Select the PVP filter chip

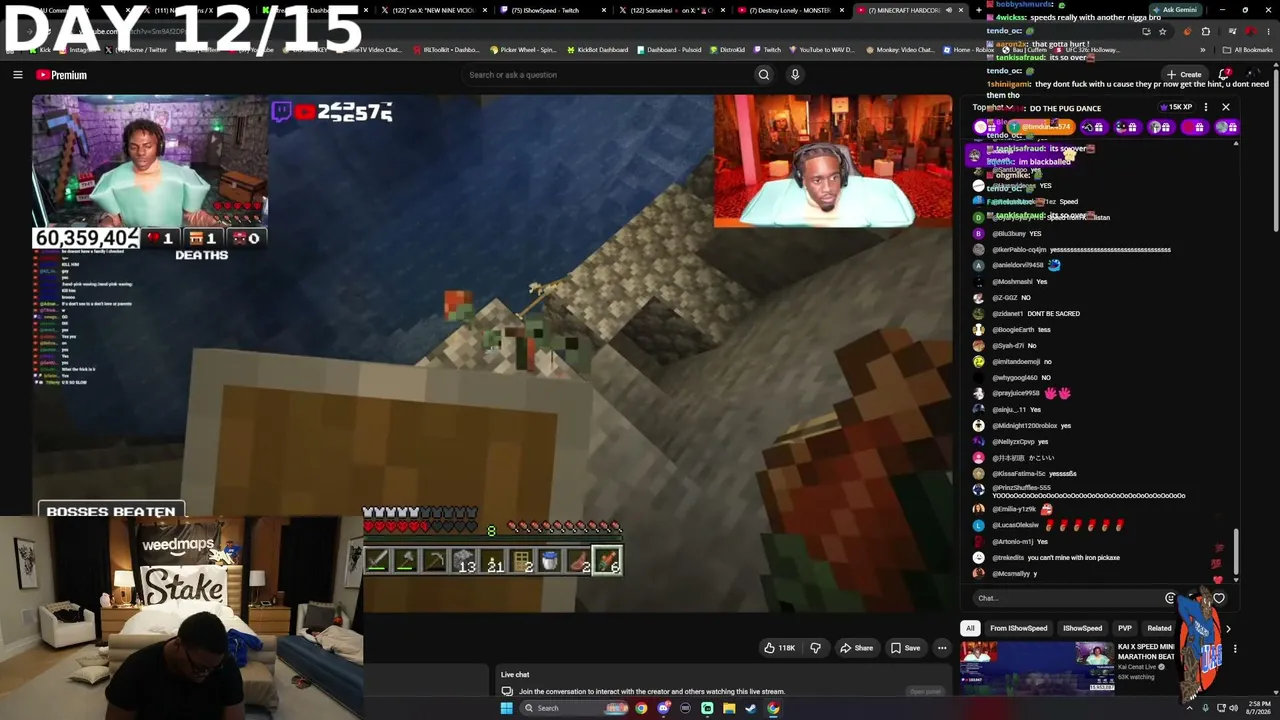1125,628
